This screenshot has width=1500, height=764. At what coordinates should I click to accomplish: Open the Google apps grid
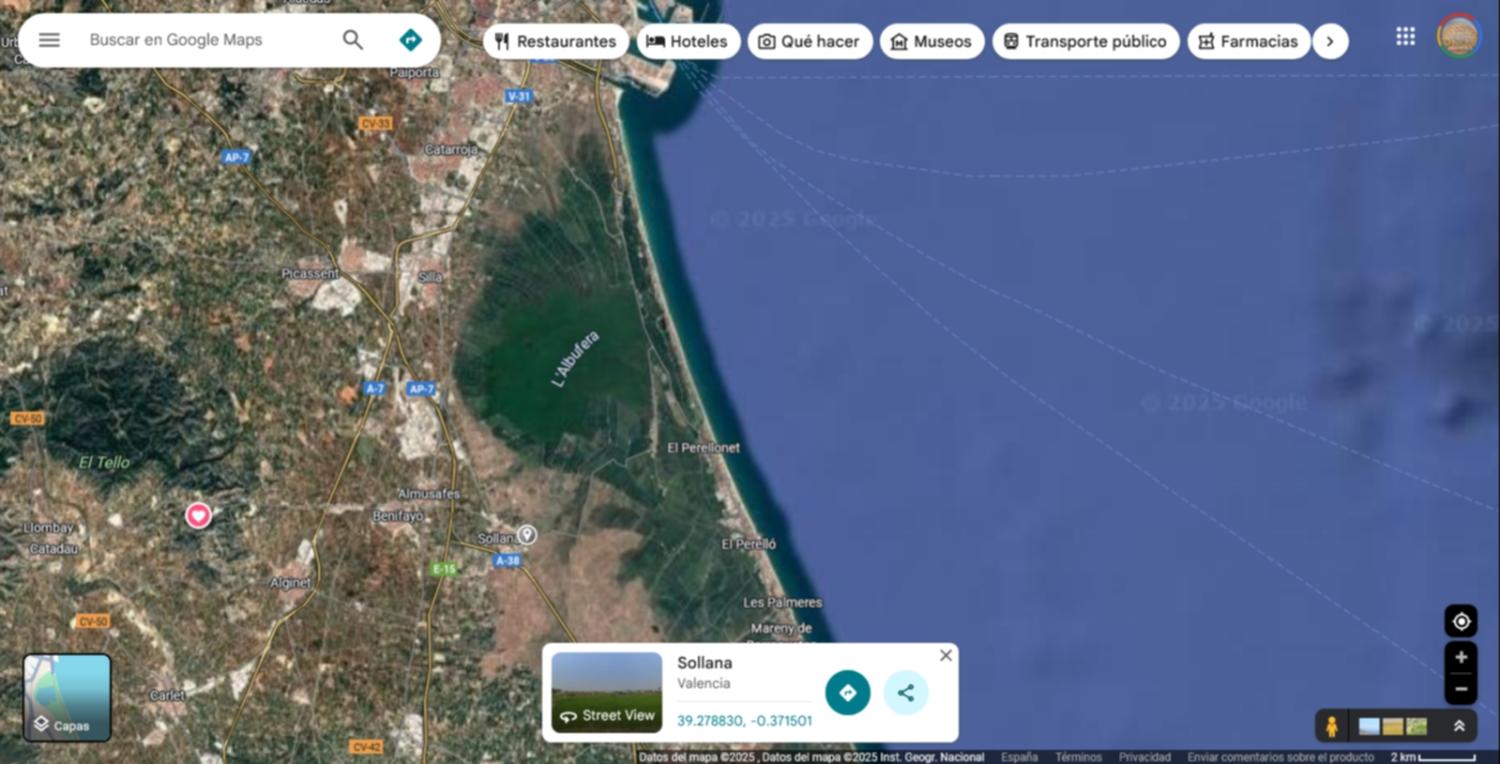(x=1405, y=37)
